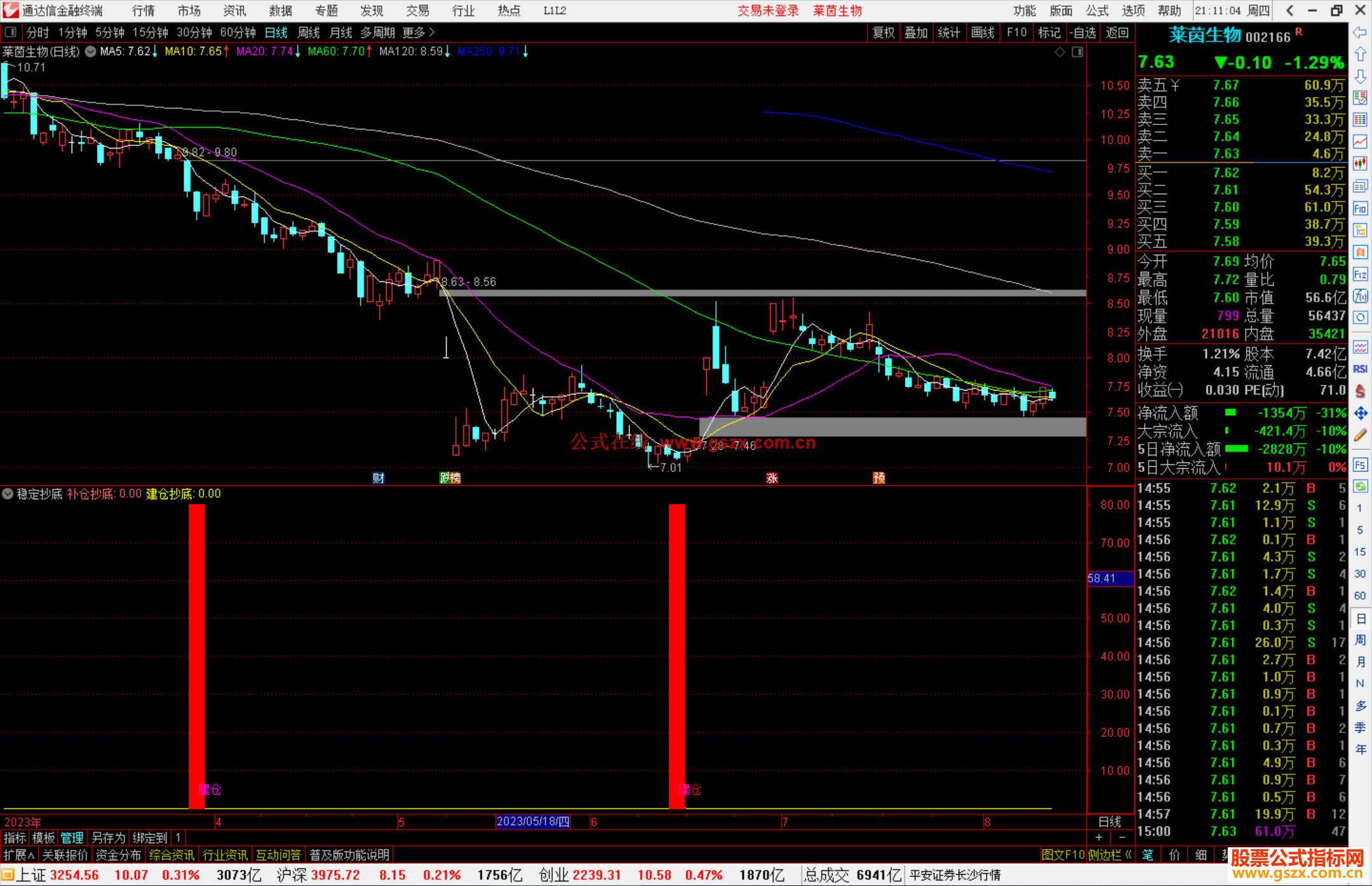The width and height of the screenshot is (1372, 886).
Task: Click the candlestick chart sidebar icon
Action: (x=1360, y=164)
